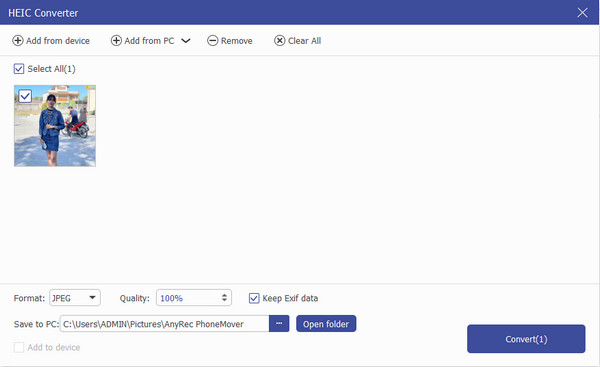Click the Clear All text label
Image resolution: width=600 pixels, height=367 pixels.
pos(305,41)
